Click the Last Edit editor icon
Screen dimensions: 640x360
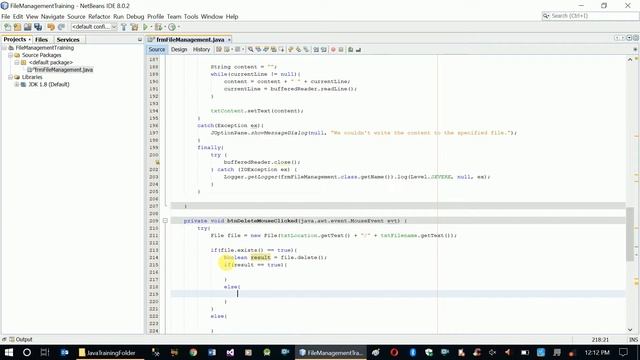pyautogui.click(x=219, y=49)
